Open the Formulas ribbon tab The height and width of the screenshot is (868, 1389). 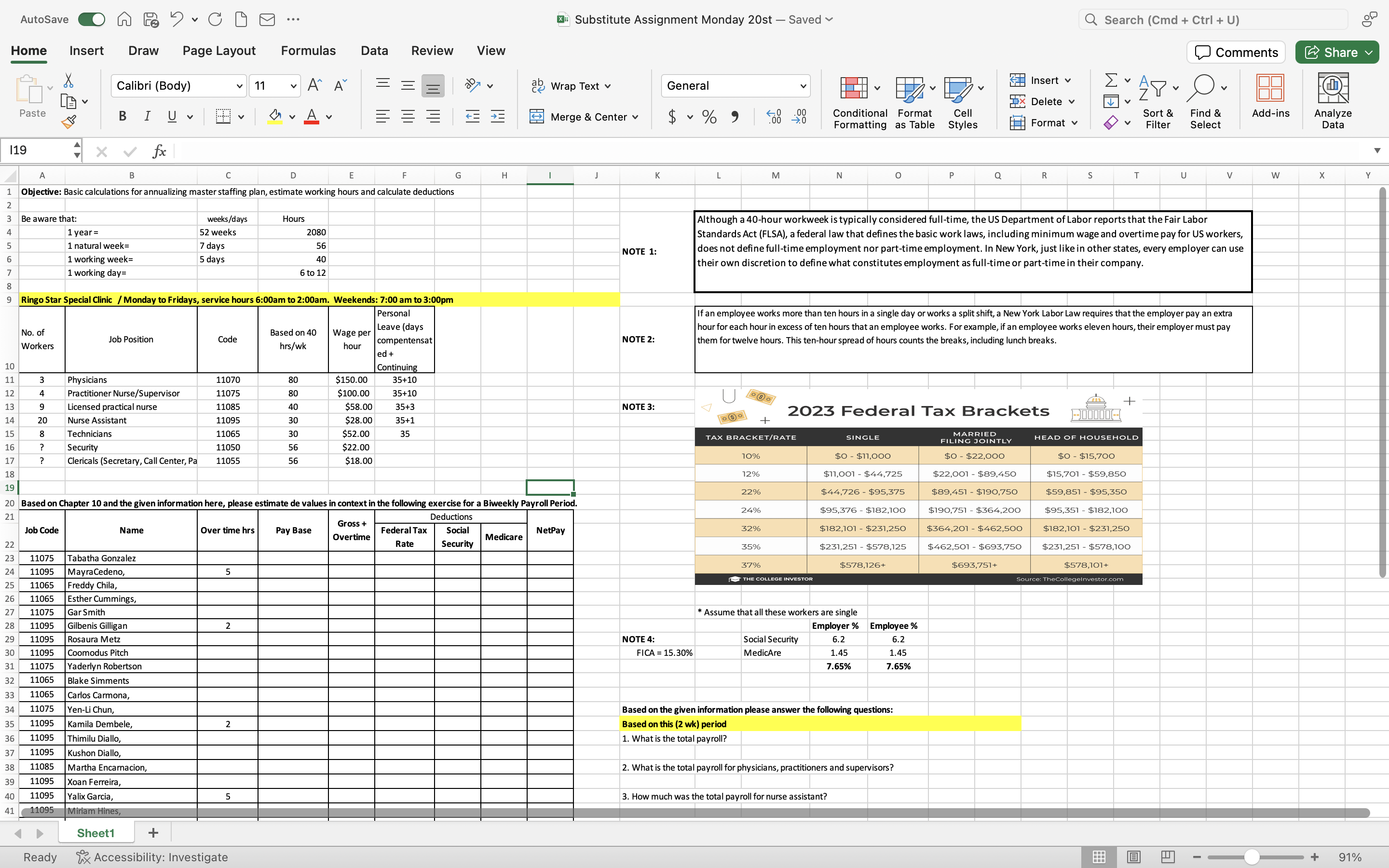click(308, 51)
